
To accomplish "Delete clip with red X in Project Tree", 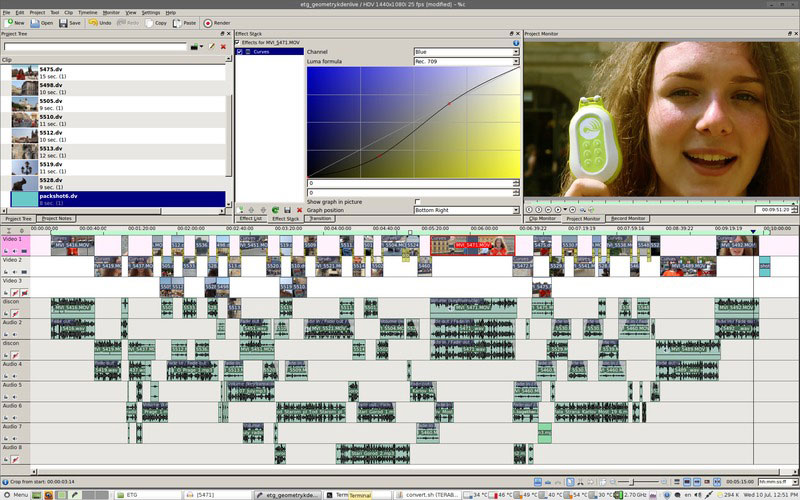I will pyautogui.click(x=223, y=47).
